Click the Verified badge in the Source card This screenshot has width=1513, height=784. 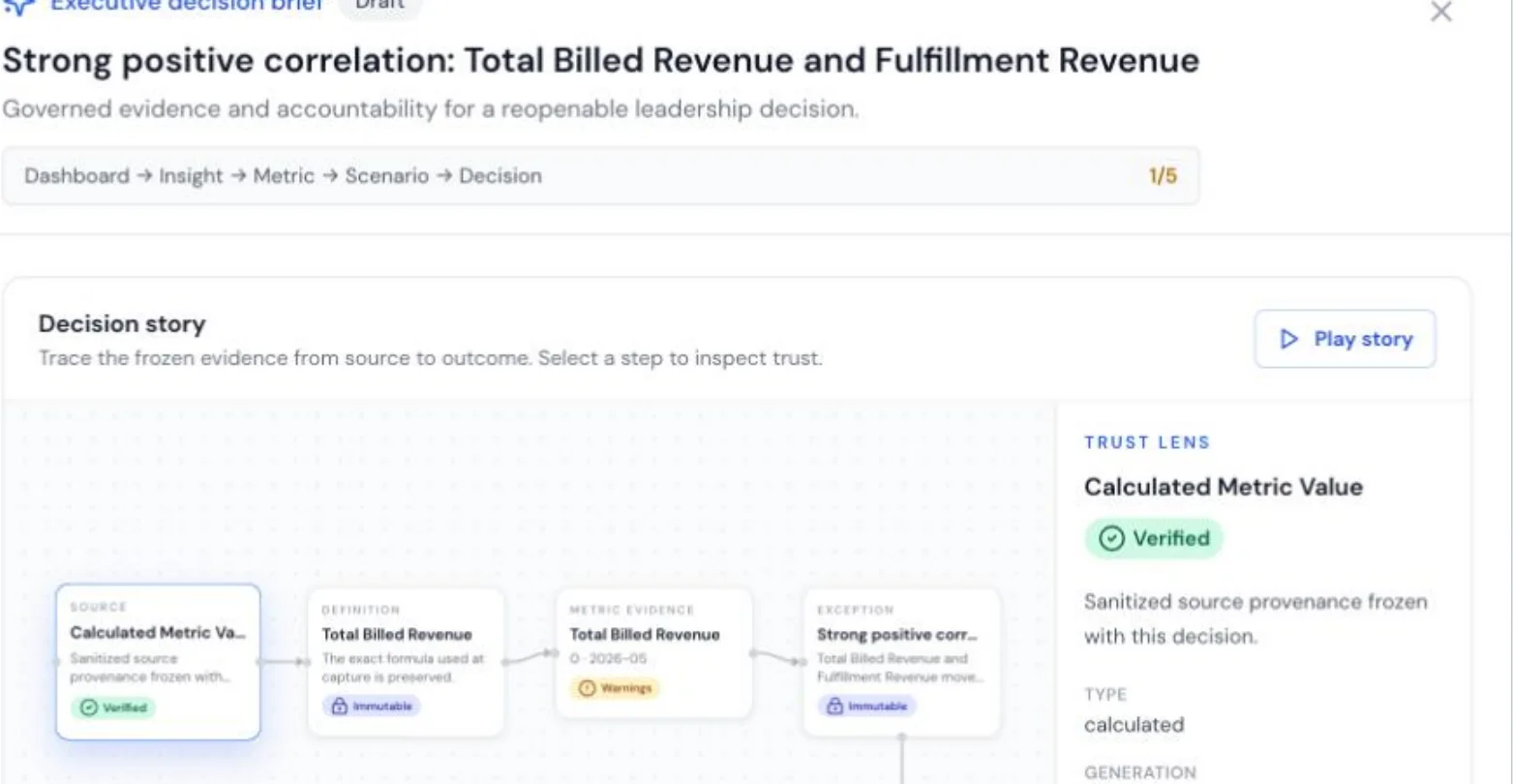(x=112, y=708)
